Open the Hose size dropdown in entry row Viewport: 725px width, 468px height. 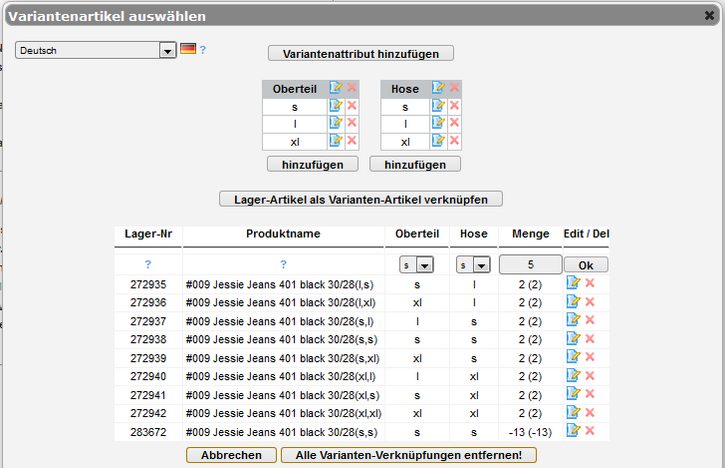tap(473, 265)
